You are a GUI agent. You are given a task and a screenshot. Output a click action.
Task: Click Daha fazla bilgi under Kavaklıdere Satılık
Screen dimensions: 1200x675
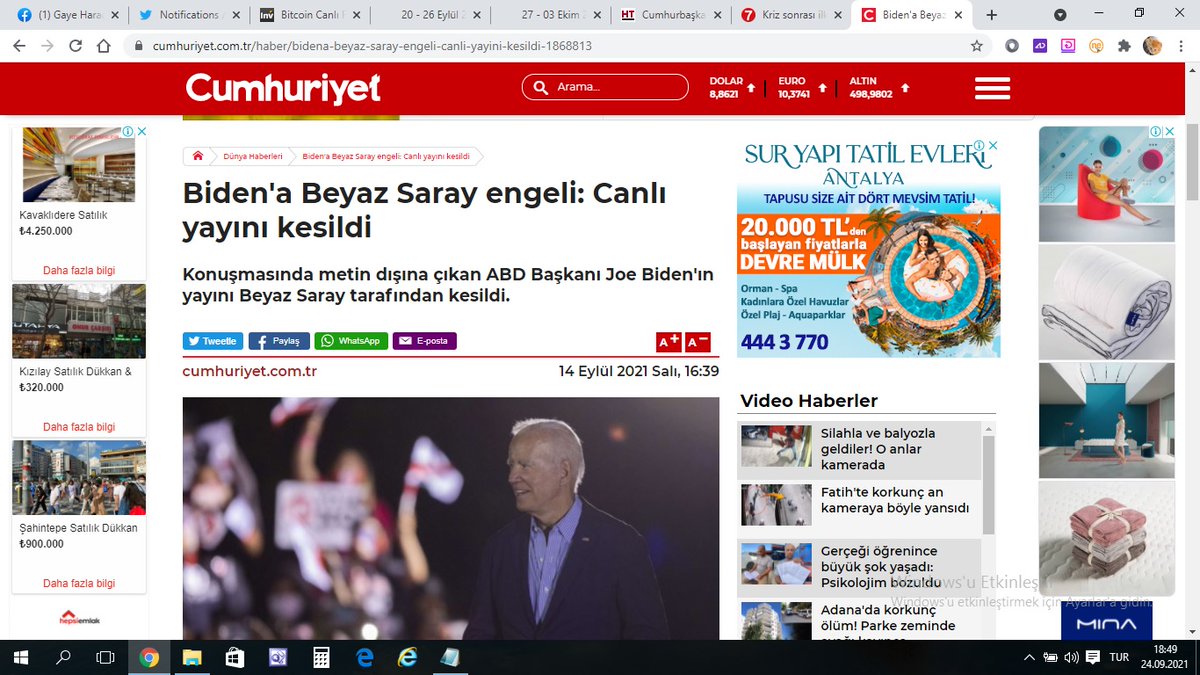point(79,270)
